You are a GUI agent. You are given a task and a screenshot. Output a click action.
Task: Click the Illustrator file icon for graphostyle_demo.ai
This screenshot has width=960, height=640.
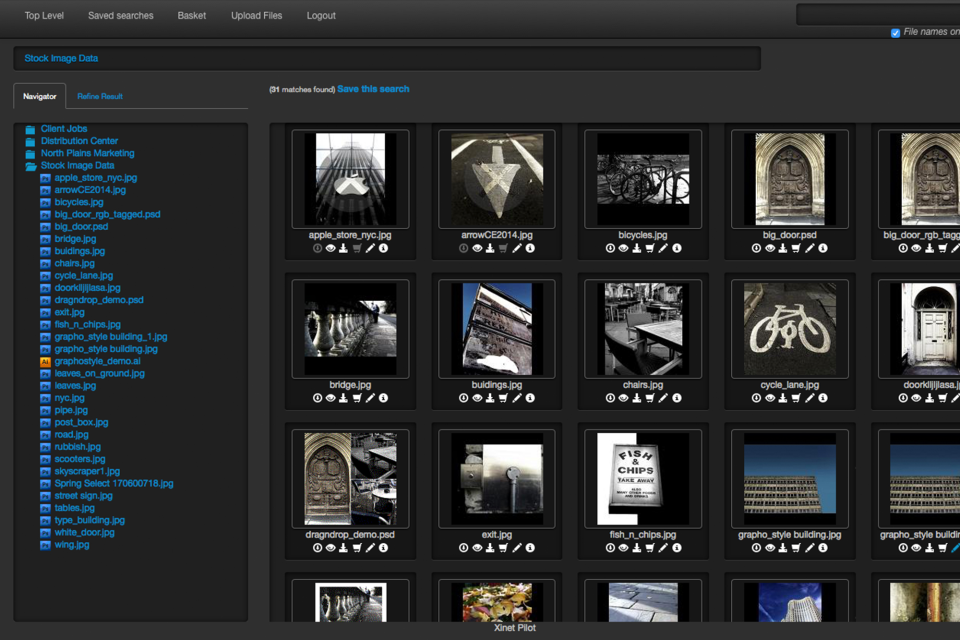click(x=45, y=361)
